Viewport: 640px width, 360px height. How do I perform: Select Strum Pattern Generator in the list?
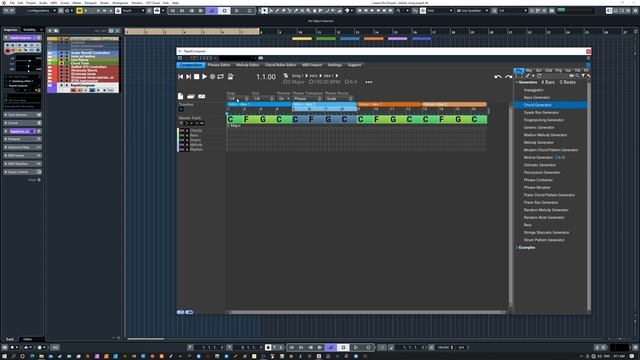(x=544, y=240)
